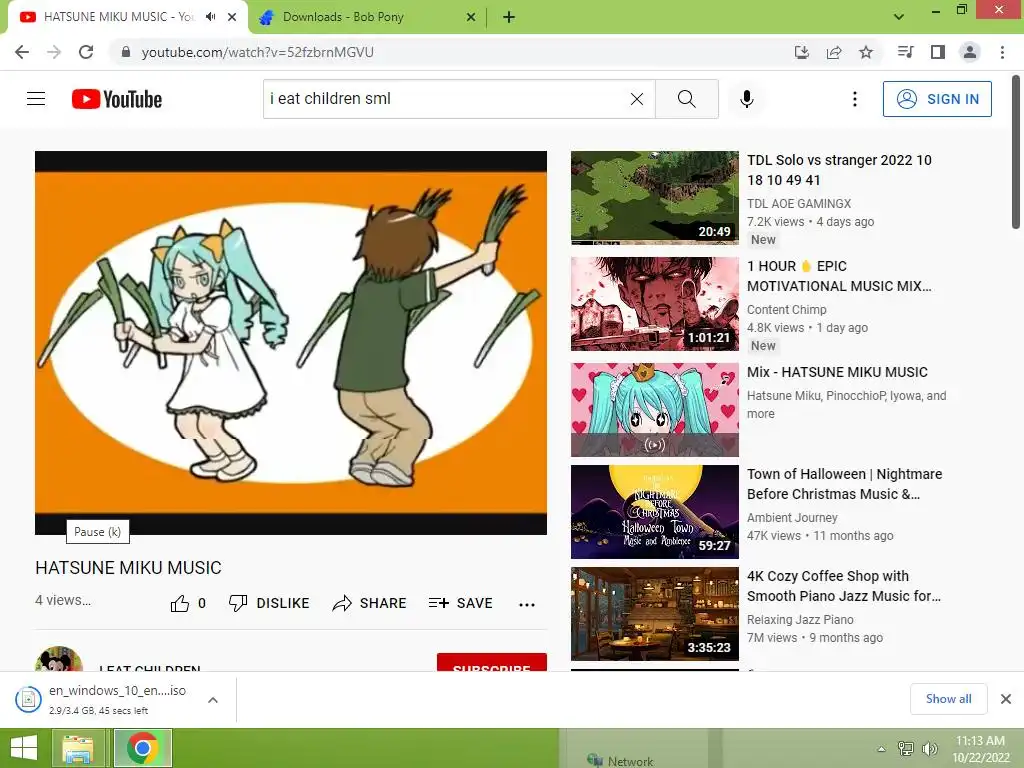Open the Chrome profile avatar
1024x768 pixels.
click(970, 52)
